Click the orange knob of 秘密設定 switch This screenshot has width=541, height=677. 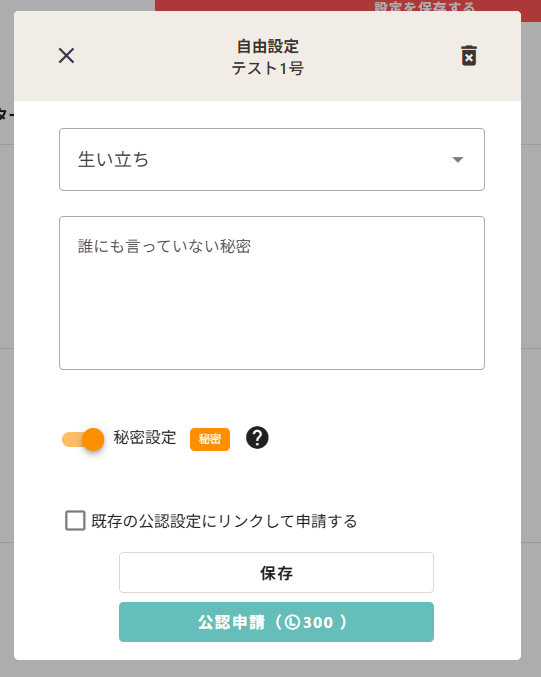click(93, 440)
